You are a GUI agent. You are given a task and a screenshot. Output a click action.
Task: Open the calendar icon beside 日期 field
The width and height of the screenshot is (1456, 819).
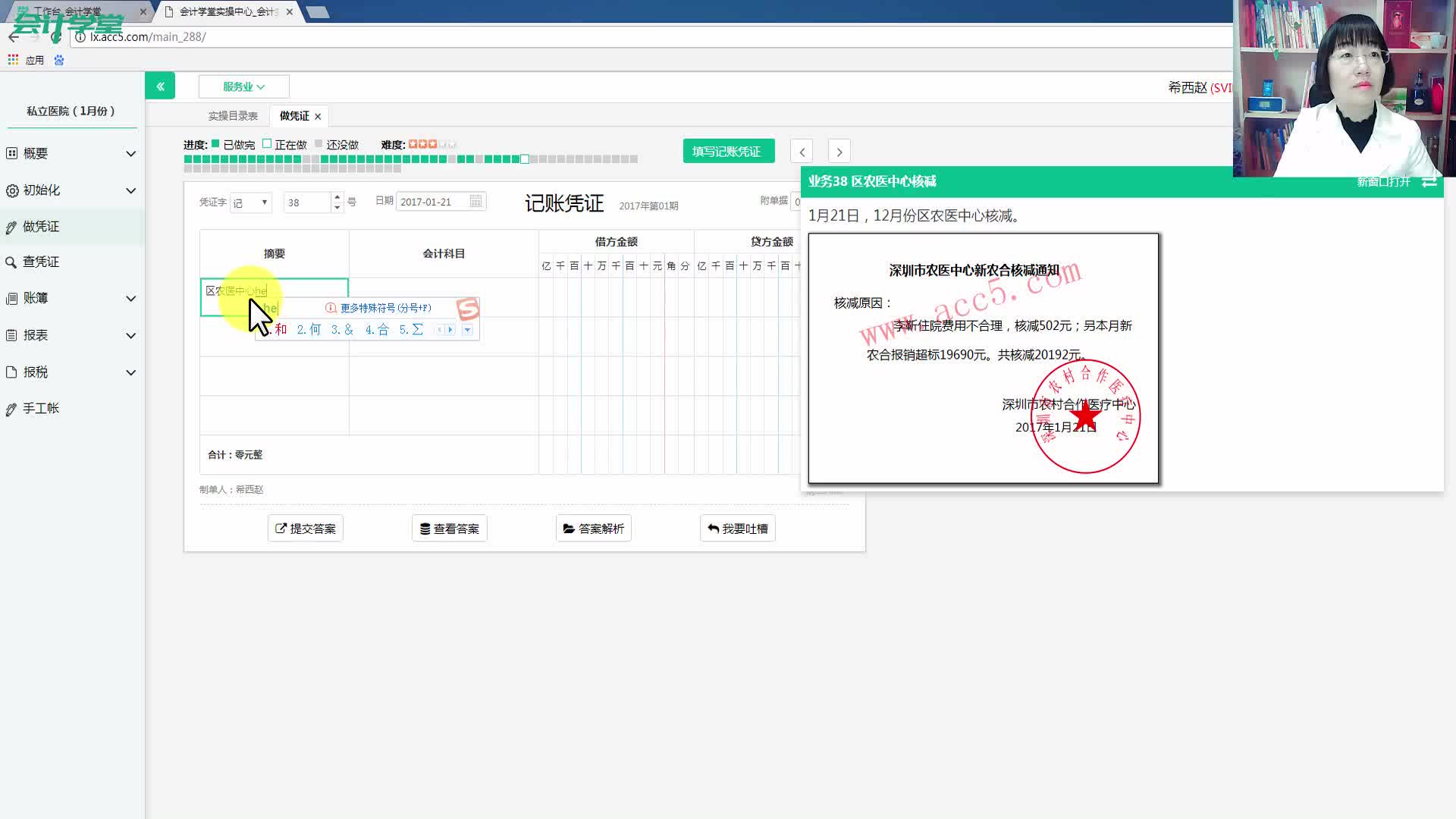pyautogui.click(x=475, y=201)
